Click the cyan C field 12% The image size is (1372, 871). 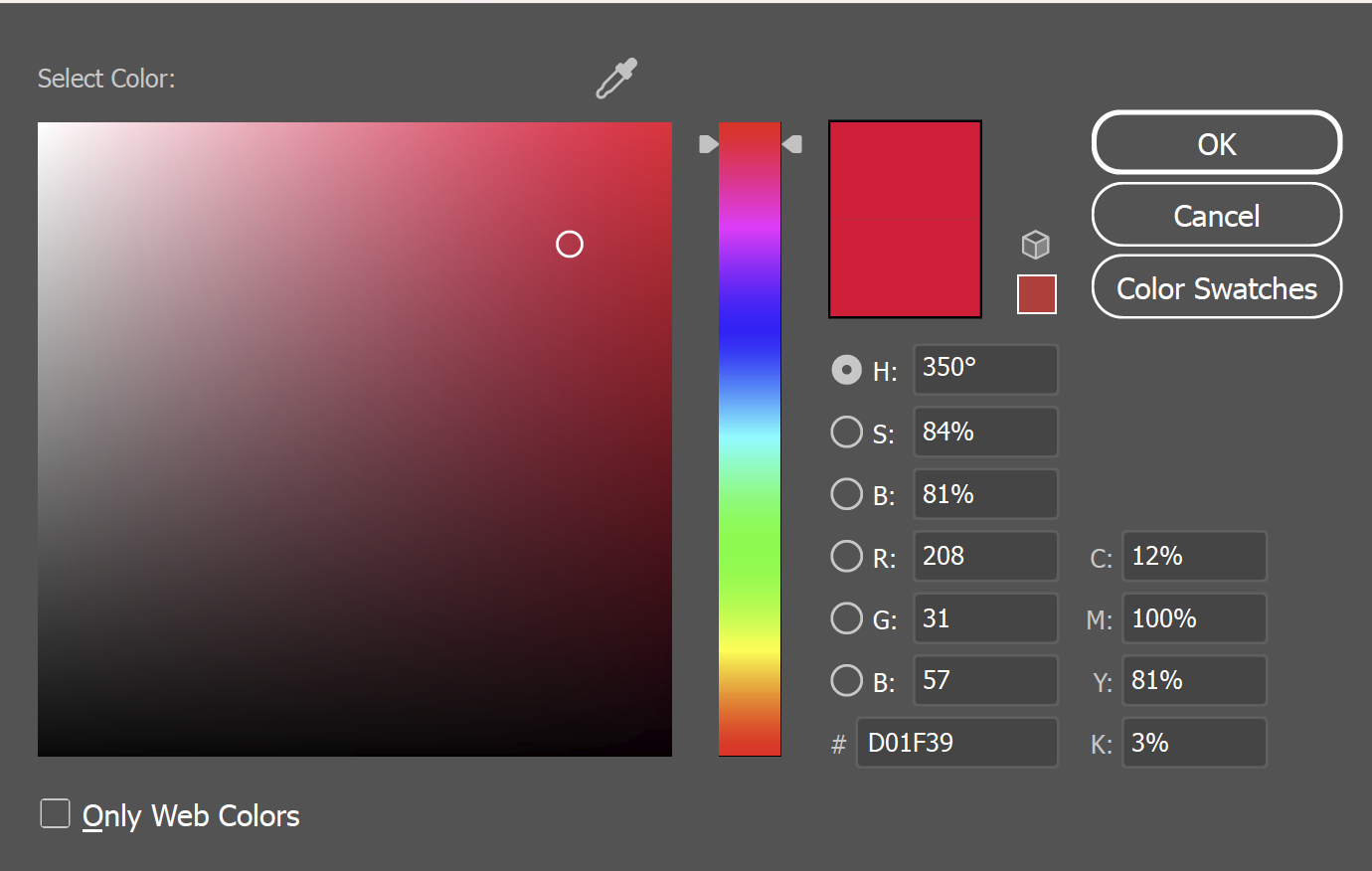coord(1194,556)
